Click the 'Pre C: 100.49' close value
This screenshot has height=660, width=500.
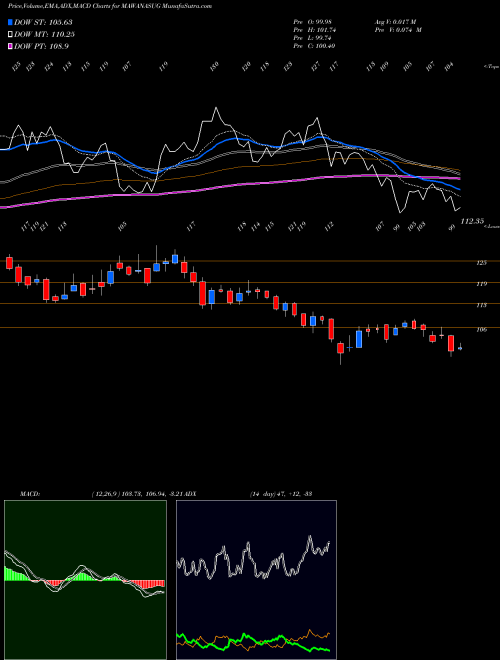pyautogui.click(x=314, y=46)
